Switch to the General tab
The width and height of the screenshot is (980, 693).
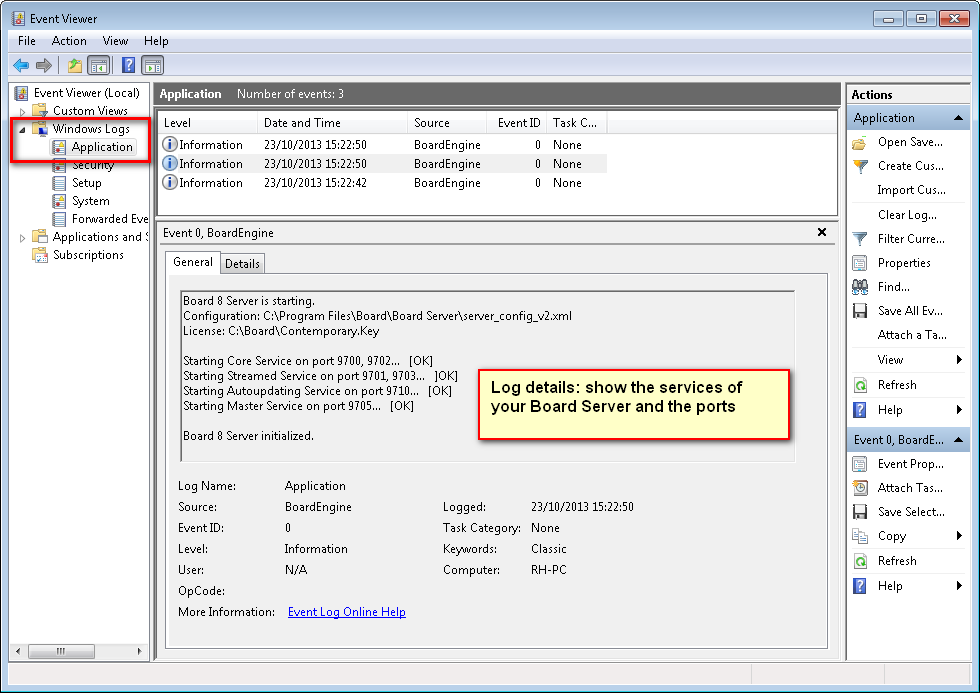tap(192, 262)
